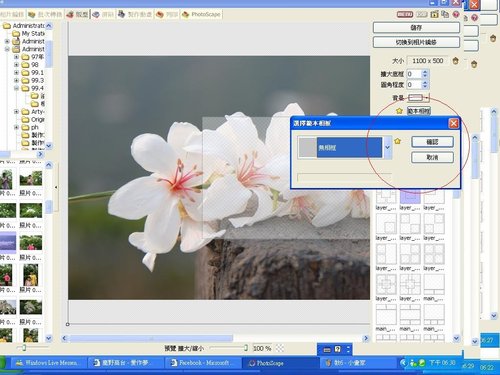Click the star icon beside the frame dropdown
The image size is (500, 375).
[397, 141]
